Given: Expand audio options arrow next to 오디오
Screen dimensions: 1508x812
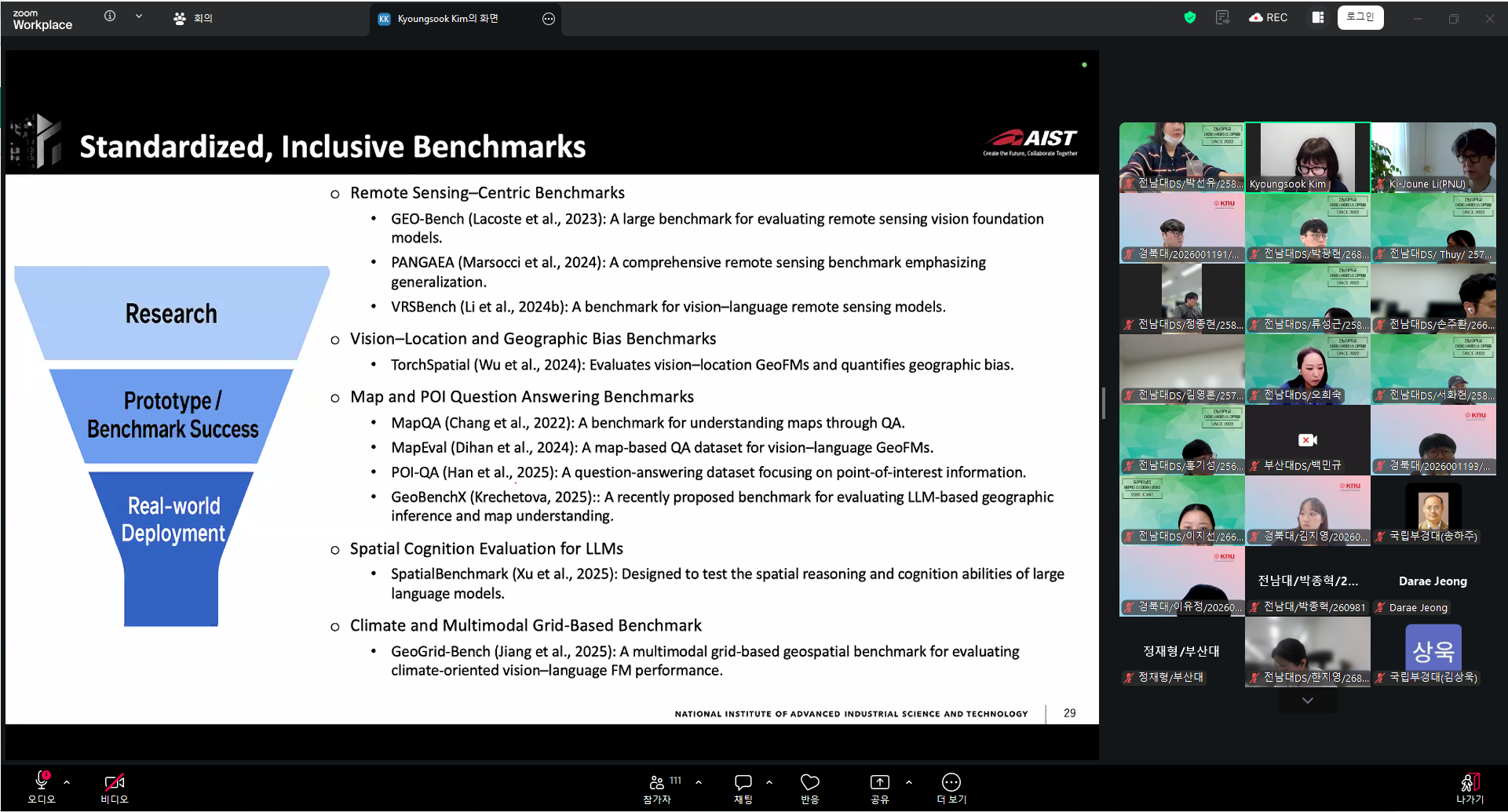Looking at the screenshot, I should 67,782.
